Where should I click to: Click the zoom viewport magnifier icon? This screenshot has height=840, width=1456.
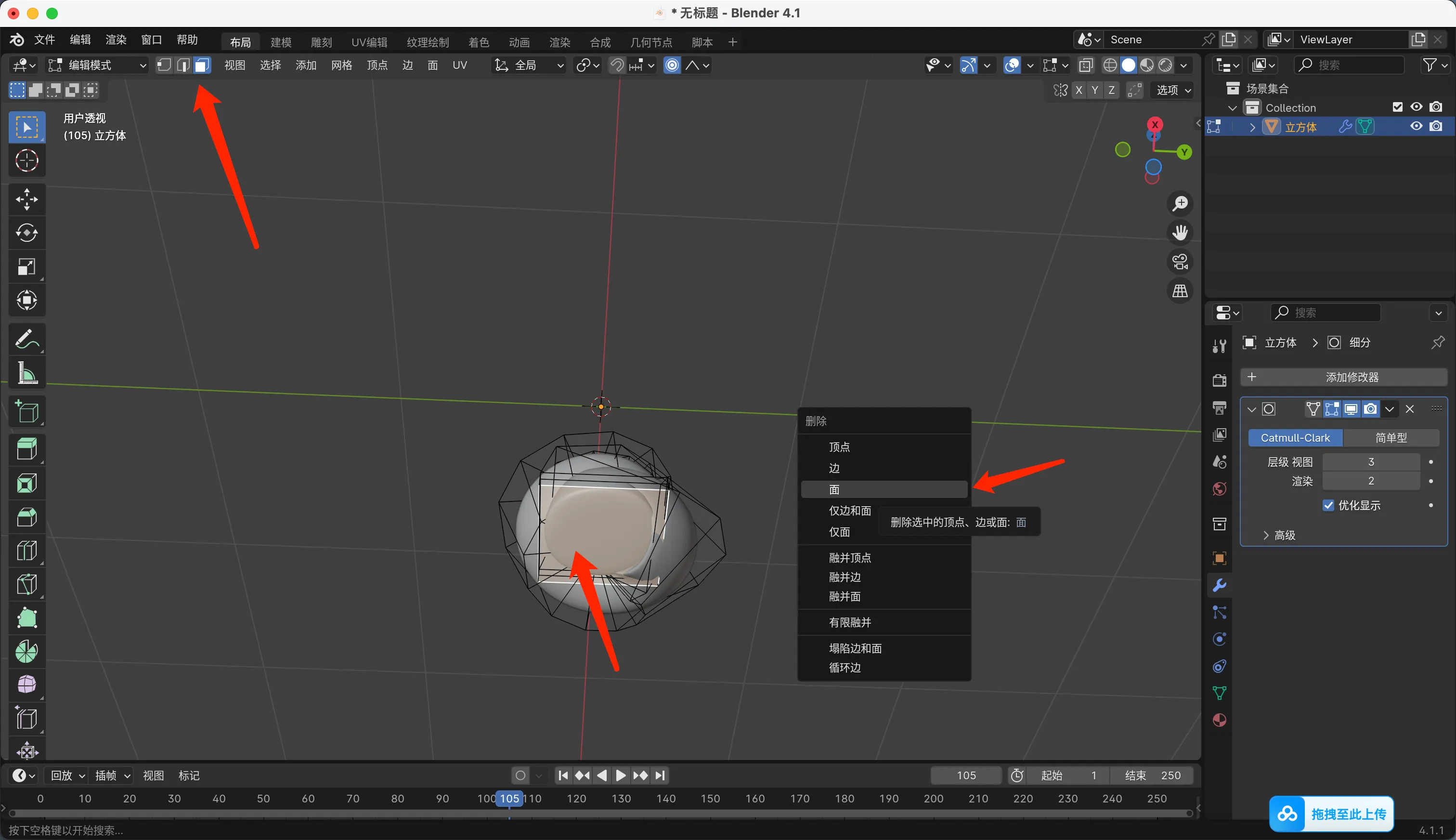pyautogui.click(x=1181, y=204)
